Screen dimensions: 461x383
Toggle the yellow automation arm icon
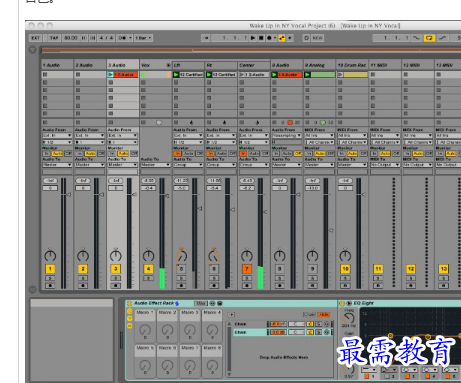[x=282, y=38]
